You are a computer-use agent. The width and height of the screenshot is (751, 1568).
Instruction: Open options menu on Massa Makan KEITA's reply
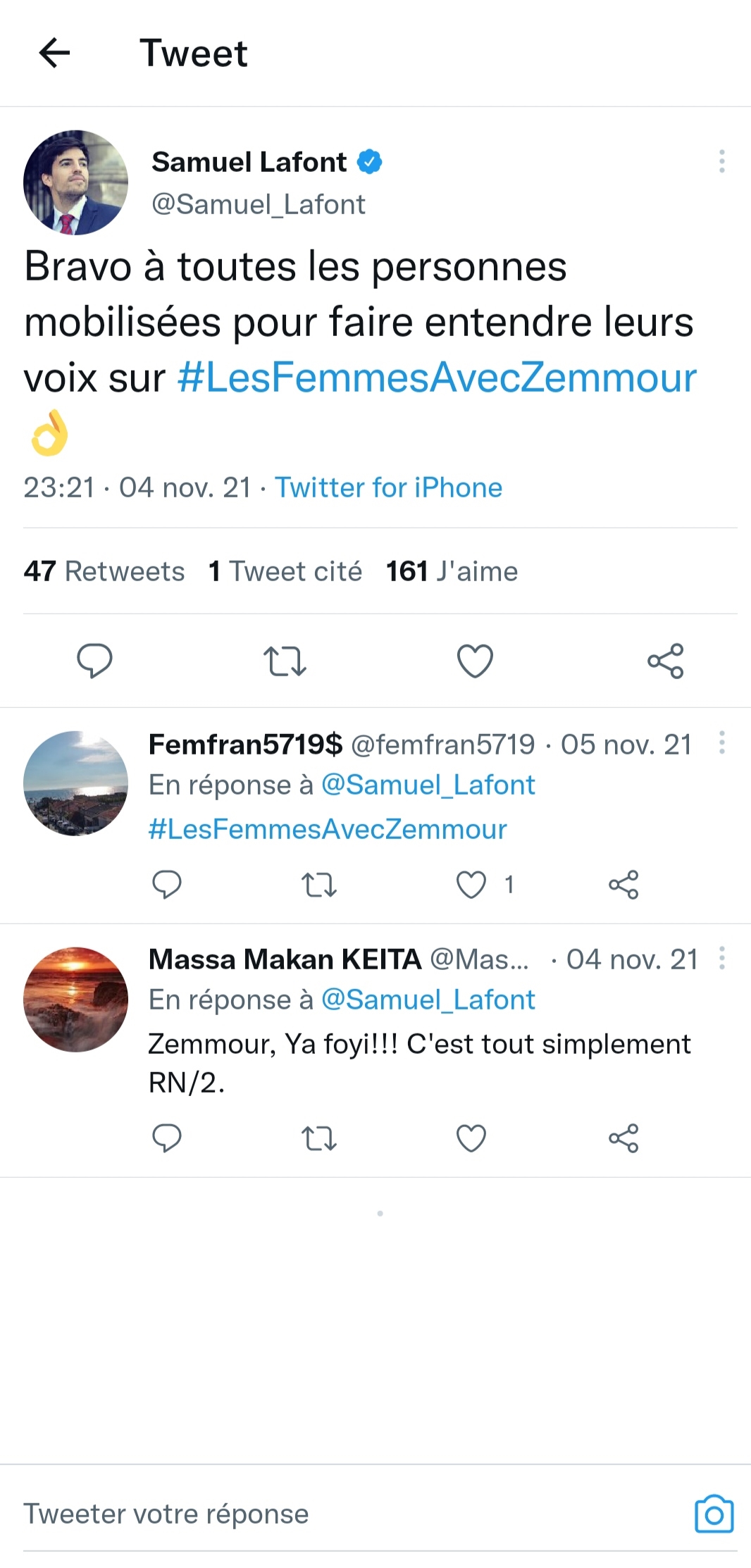coord(721,959)
